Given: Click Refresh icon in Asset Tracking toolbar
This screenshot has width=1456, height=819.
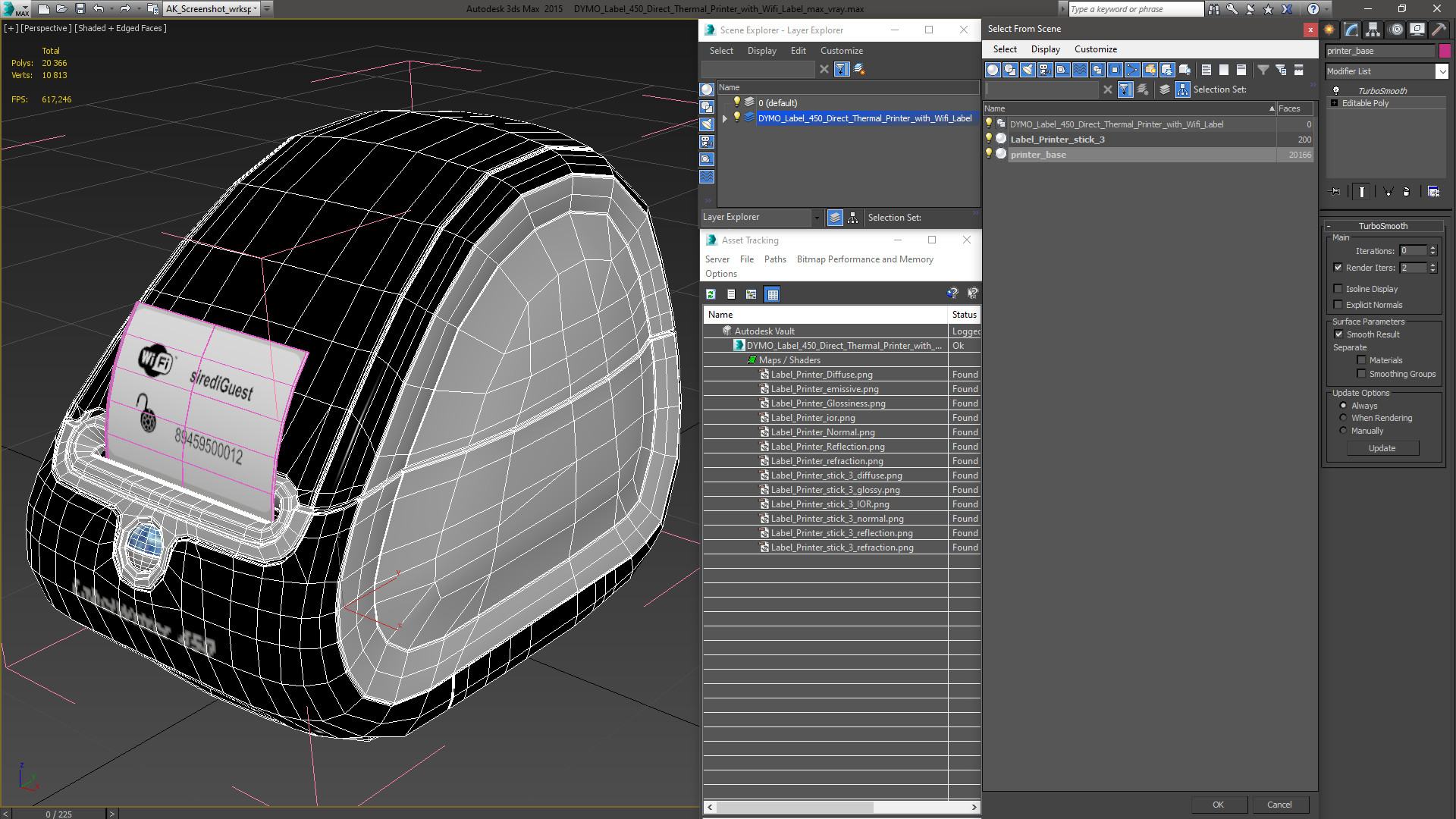Looking at the screenshot, I should point(711,294).
